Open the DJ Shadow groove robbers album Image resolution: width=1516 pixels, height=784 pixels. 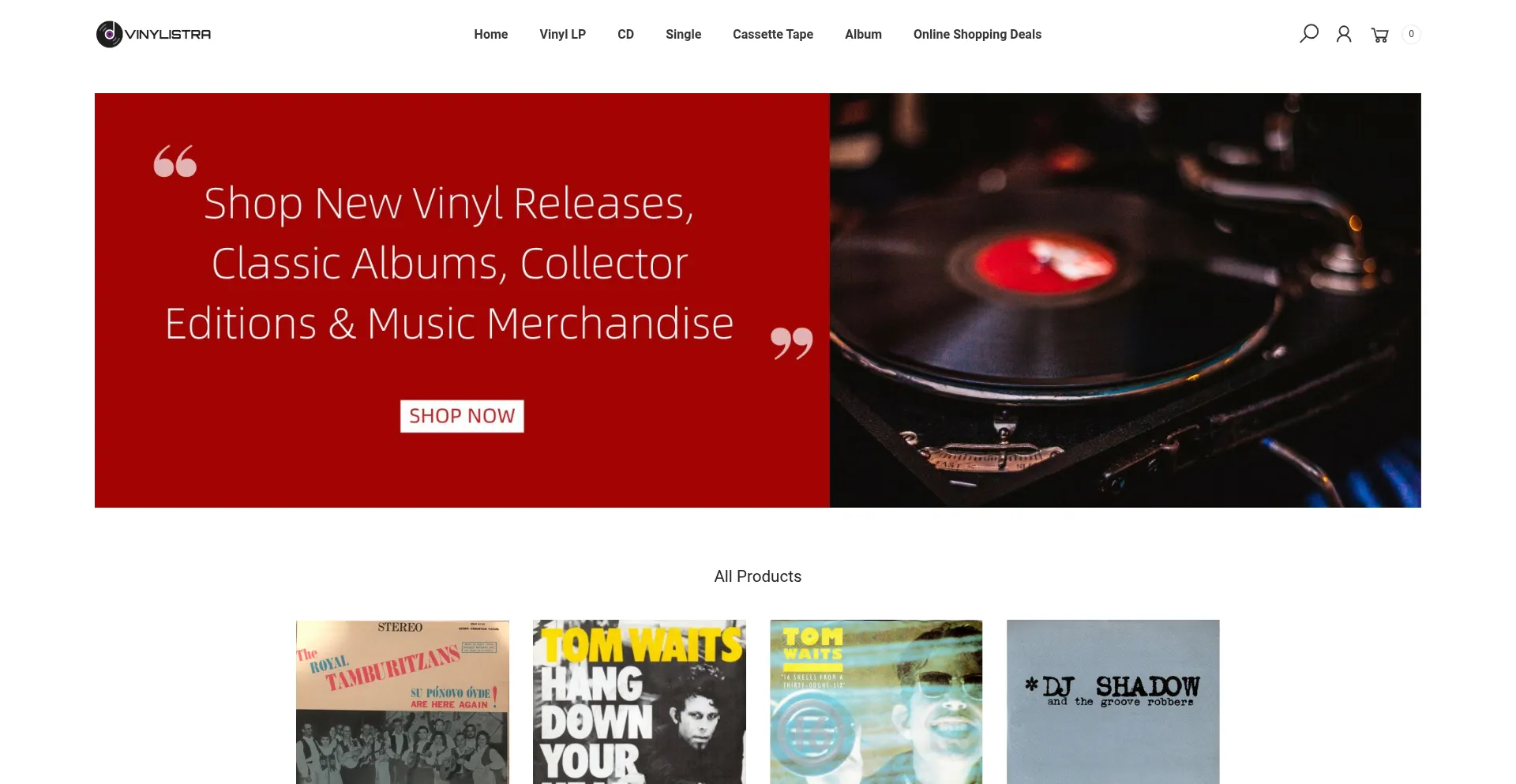click(1113, 702)
